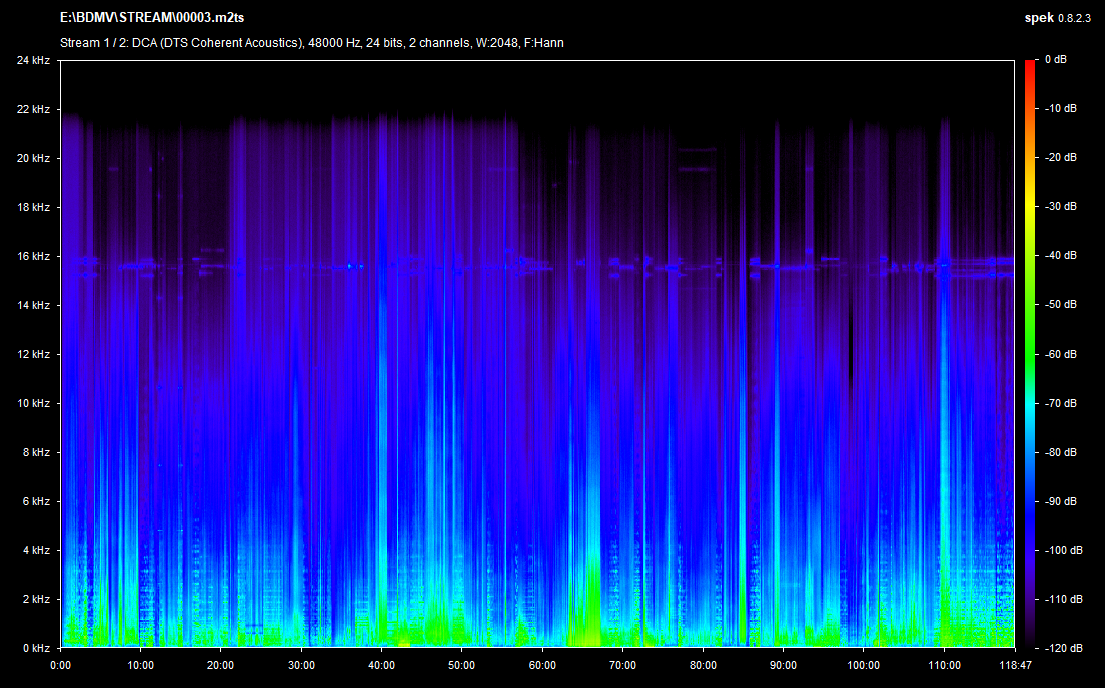Click the 16 kHz frequency axis label

click(x=33, y=256)
